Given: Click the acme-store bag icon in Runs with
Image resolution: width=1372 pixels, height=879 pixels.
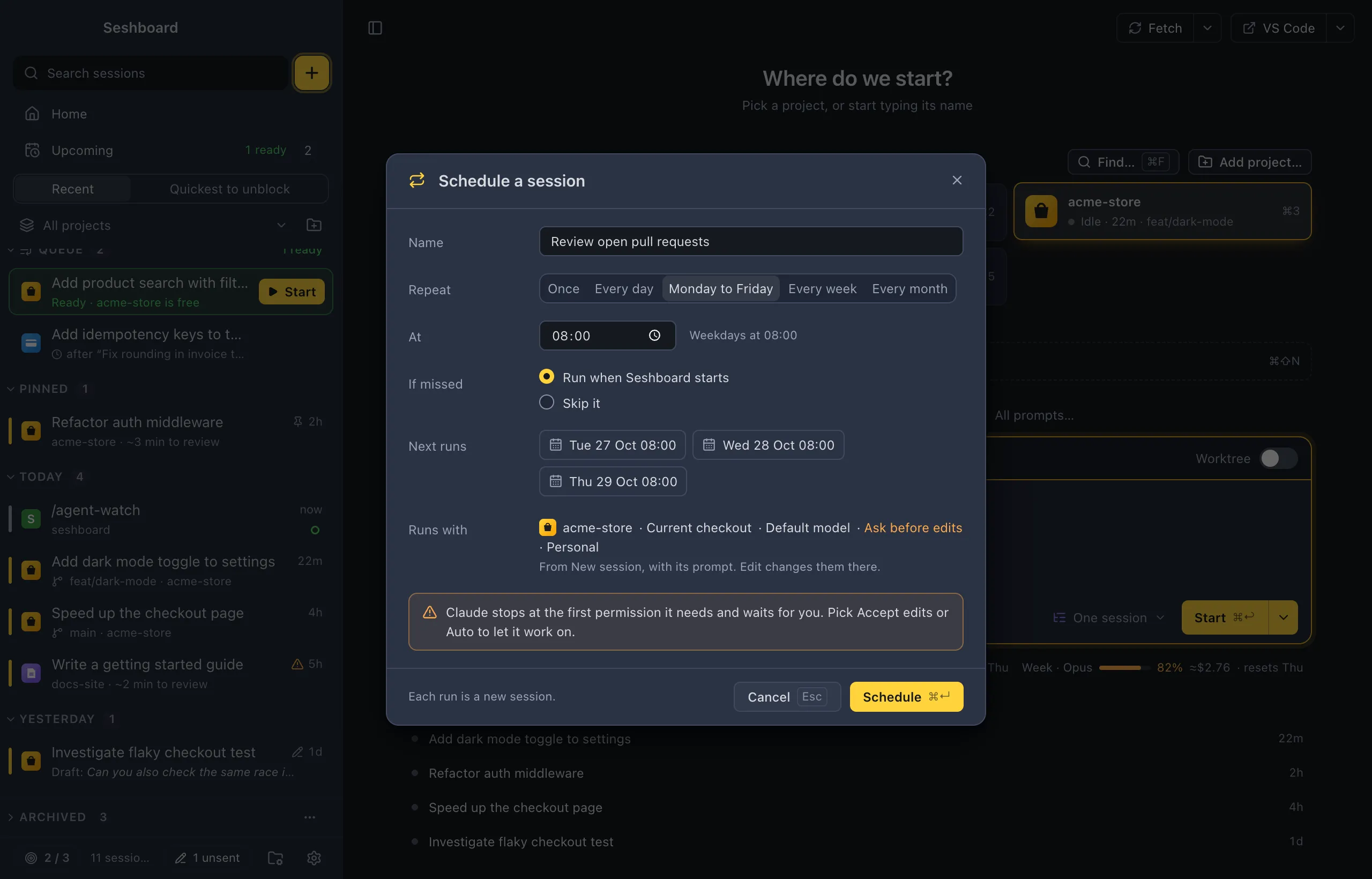Looking at the screenshot, I should (x=547, y=527).
